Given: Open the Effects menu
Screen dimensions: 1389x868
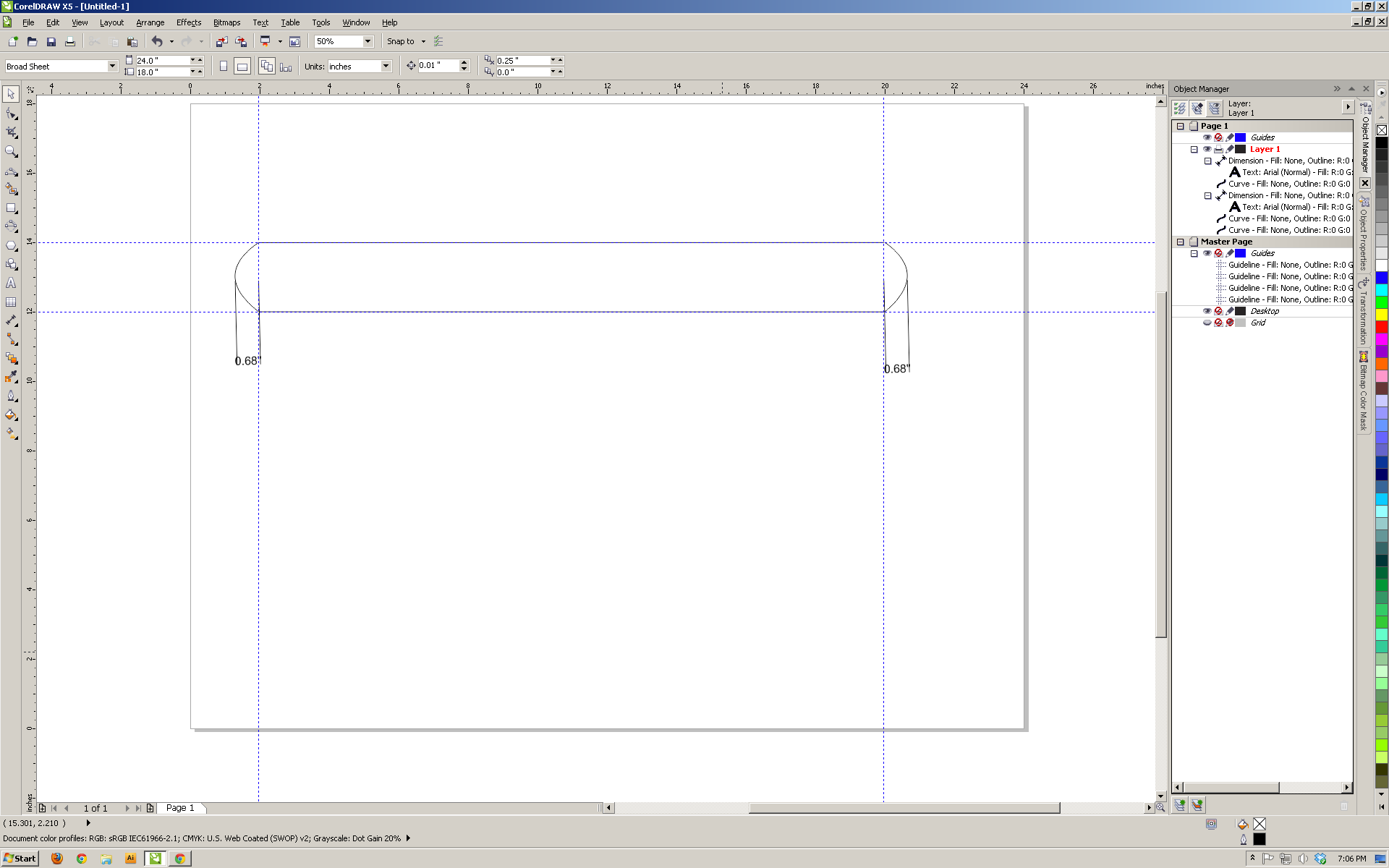Looking at the screenshot, I should pyautogui.click(x=189, y=22).
